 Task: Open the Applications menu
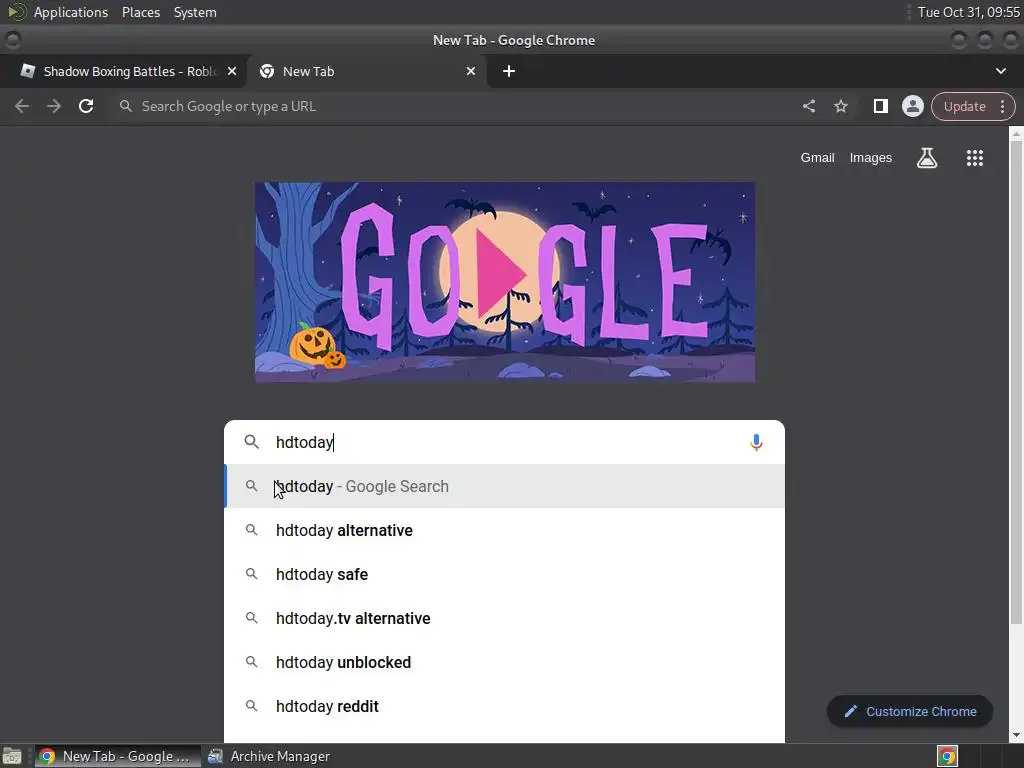pos(71,12)
